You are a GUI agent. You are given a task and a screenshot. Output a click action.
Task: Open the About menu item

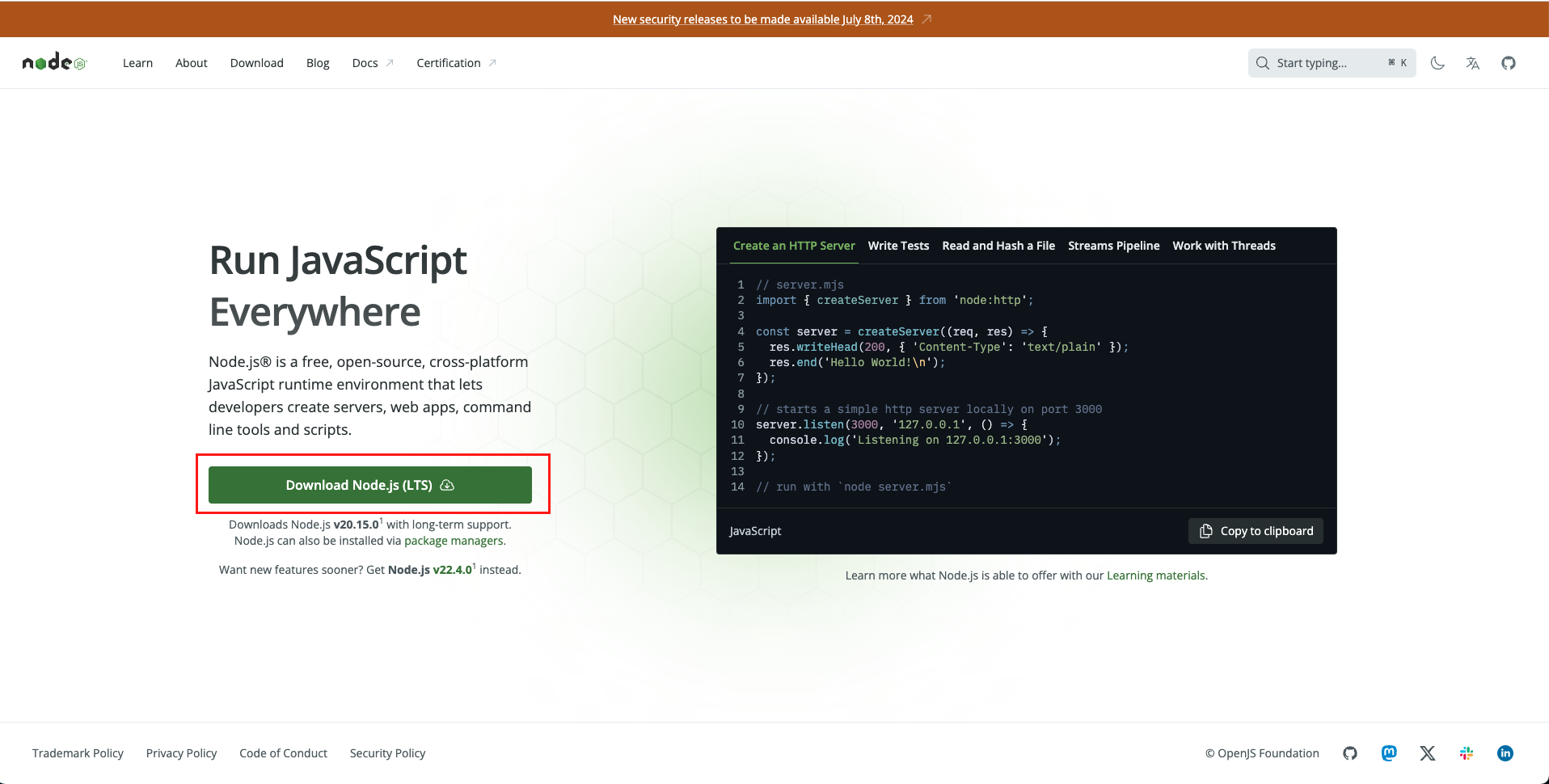(192, 63)
